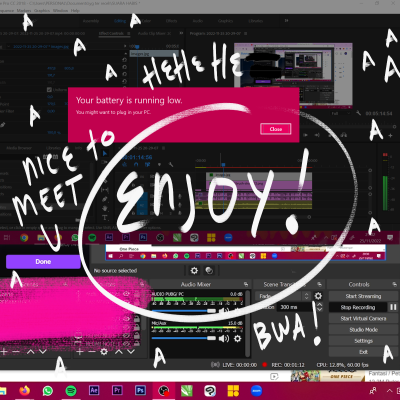Viewport: 400px width, 400px height.
Task: Open Media Browser panel tab
Action: pyautogui.click(x=19, y=148)
